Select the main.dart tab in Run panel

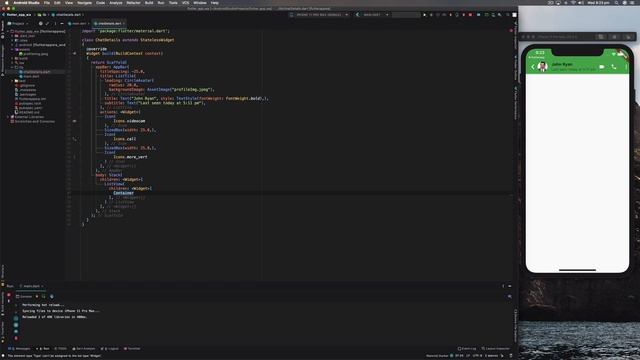[x=31, y=286]
